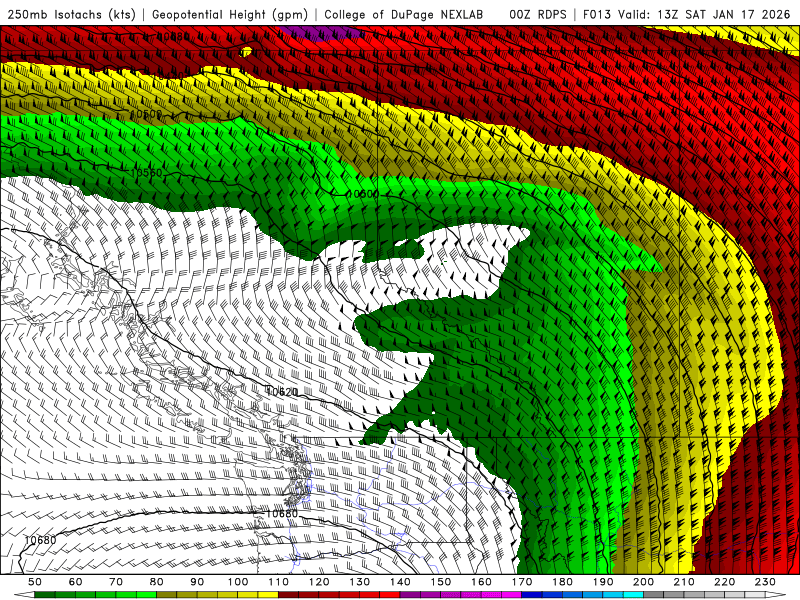Click the "00Z RDPS" model run label
This screenshot has width=800, height=600.
tap(538, 14)
